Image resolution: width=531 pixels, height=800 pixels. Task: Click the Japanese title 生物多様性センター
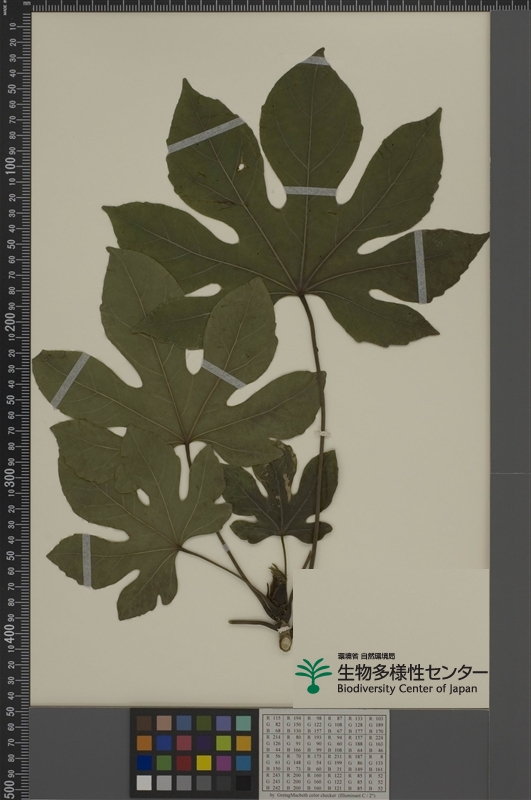coord(412,673)
